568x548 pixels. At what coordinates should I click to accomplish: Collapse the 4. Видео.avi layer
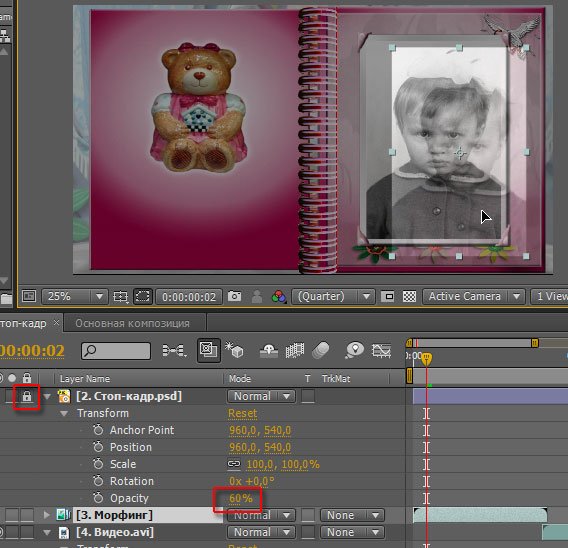47,532
